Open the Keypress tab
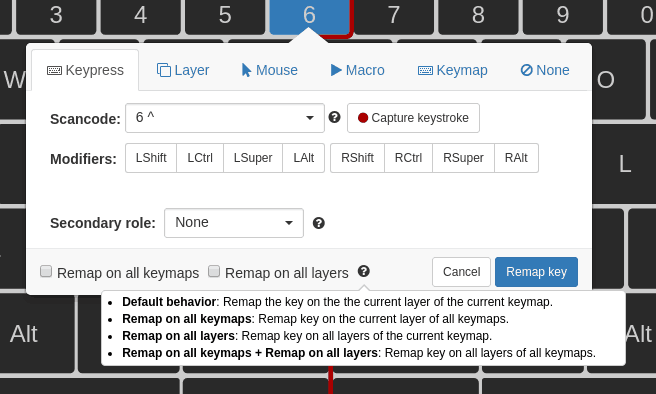The width and height of the screenshot is (656, 394). [85, 70]
